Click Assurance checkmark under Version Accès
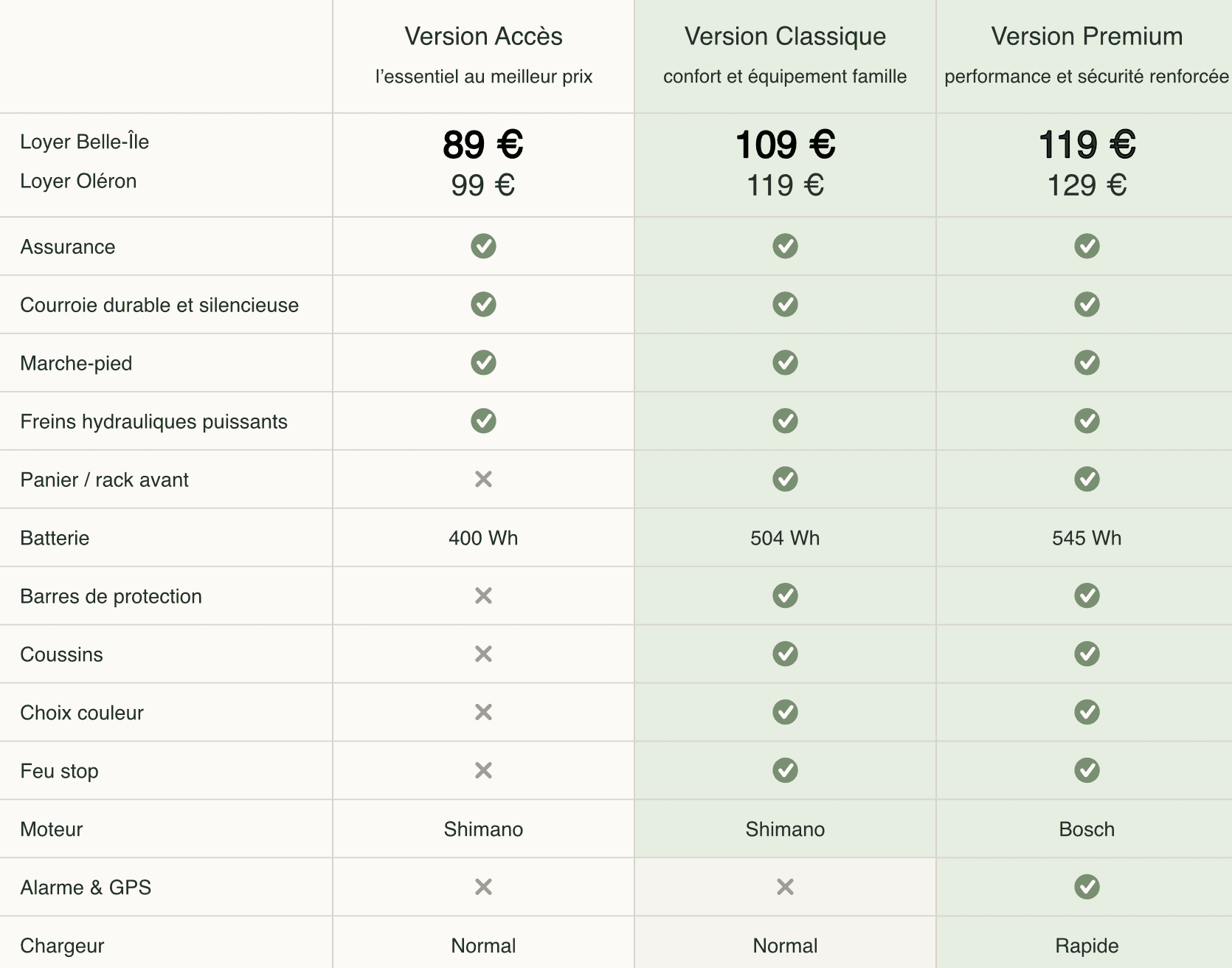The image size is (1232, 968). pyautogui.click(x=483, y=246)
